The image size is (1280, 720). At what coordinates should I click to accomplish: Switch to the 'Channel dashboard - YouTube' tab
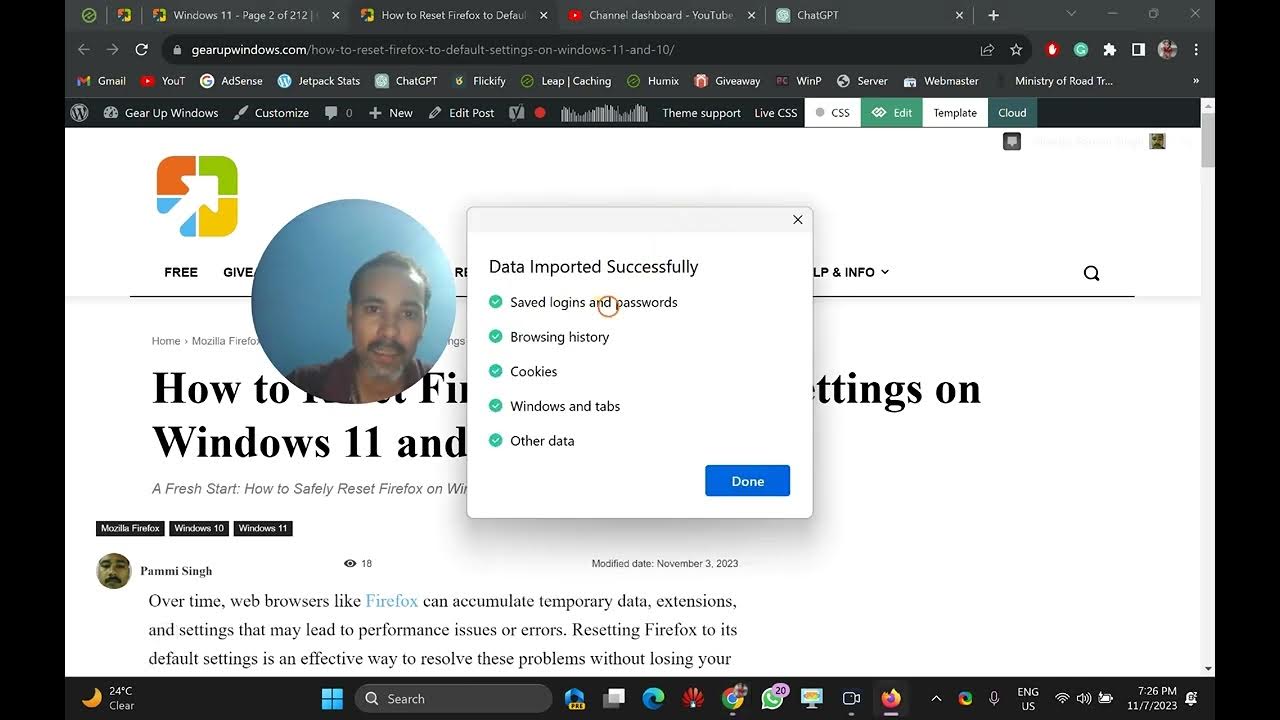pos(659,15)
